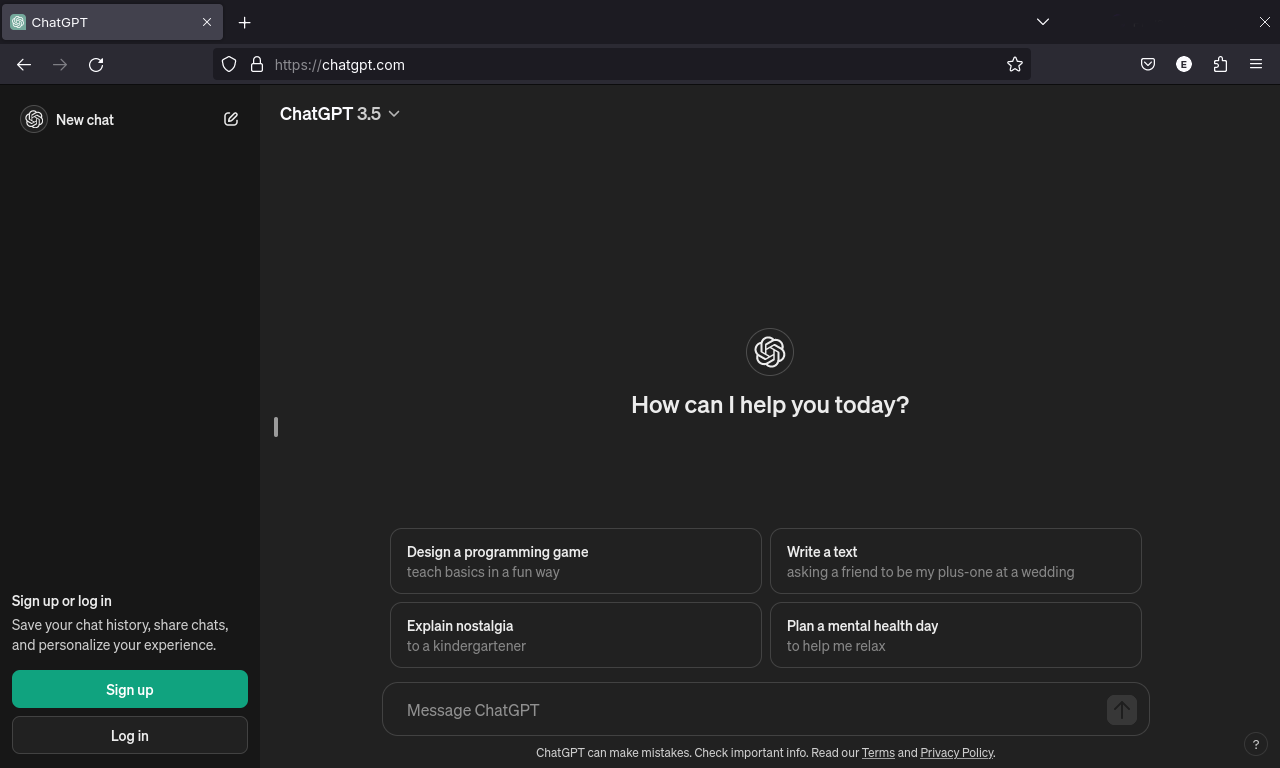Viewport: 1280px width, 768px height.
Task: Click the ChatGPT logo in the sidebar
Action: tap(33, 119)
